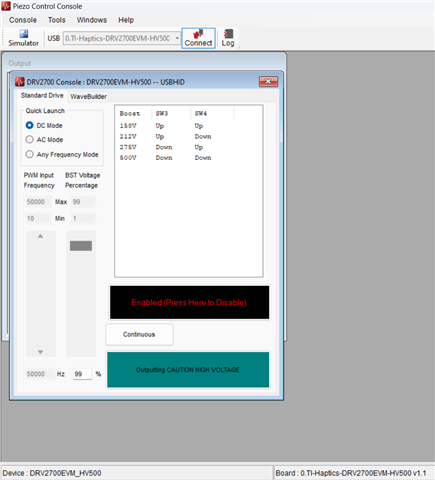This screenshot has width=435, height=480.
Task: Click the Boost column header
Action: [x=134, y=114]
